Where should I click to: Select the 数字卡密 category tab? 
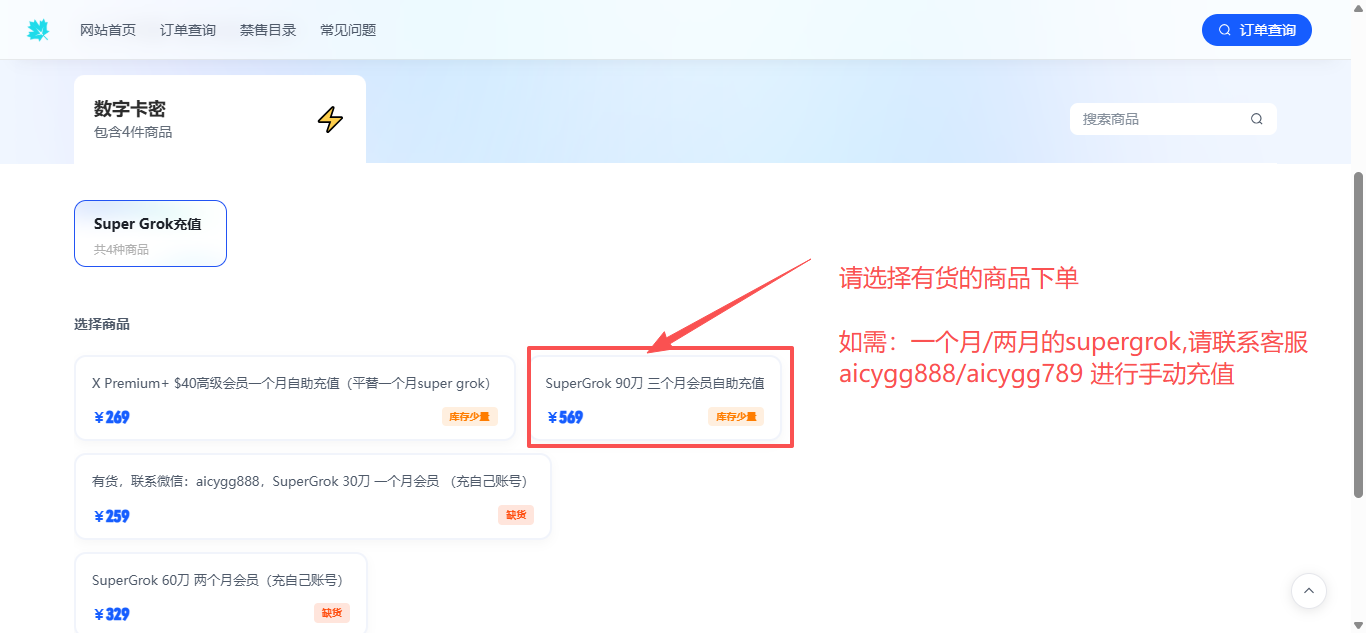(x=220, y=119)
